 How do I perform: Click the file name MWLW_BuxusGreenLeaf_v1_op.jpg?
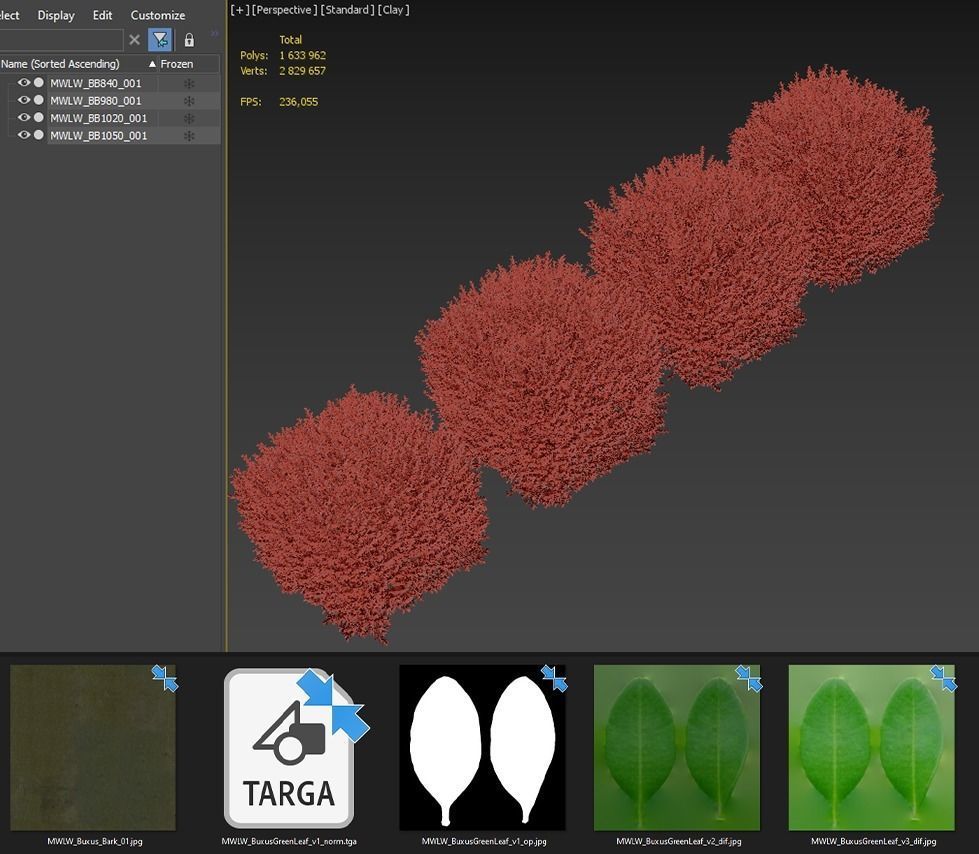484,842
